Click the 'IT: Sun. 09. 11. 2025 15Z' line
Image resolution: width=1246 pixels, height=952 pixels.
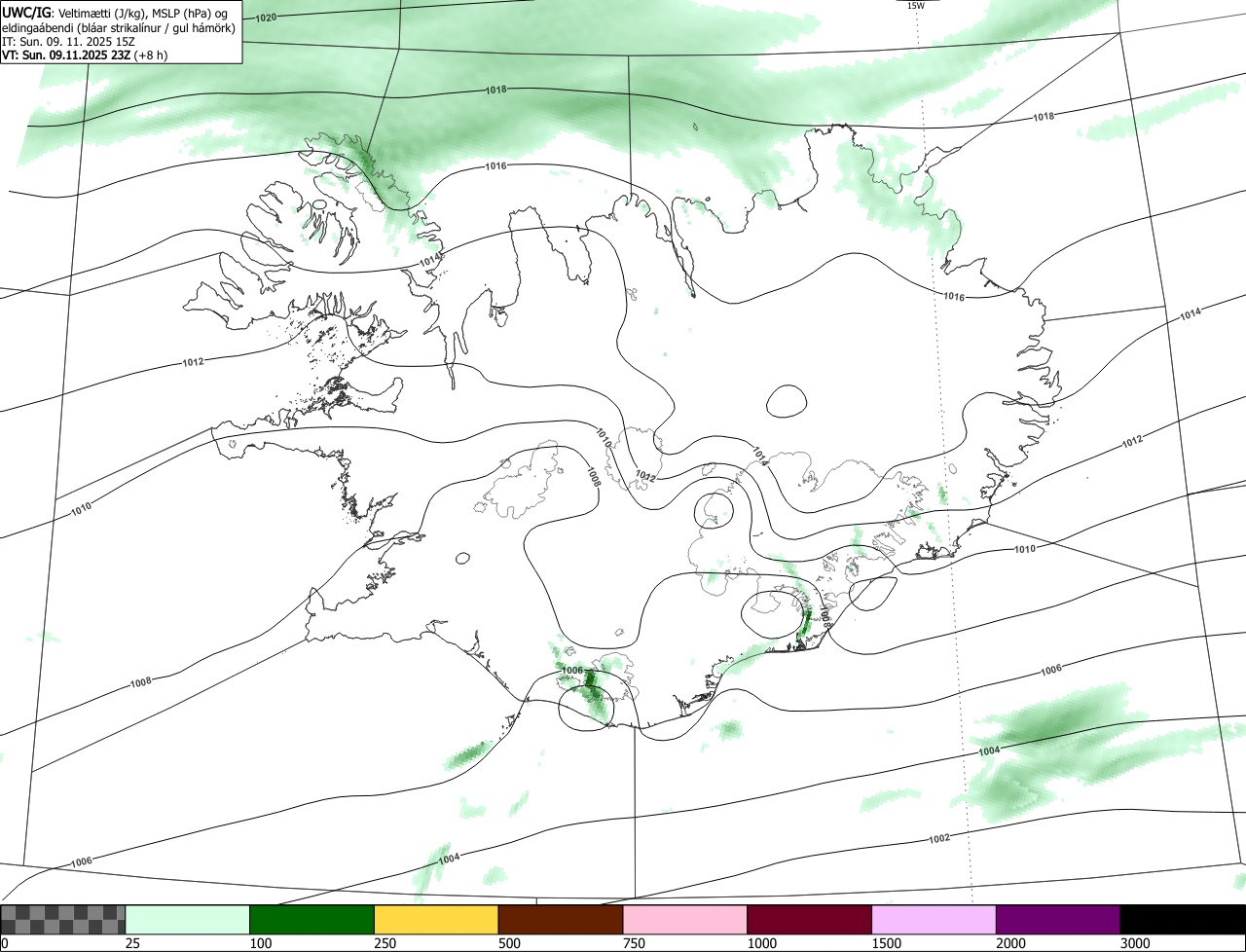[68, 42]
